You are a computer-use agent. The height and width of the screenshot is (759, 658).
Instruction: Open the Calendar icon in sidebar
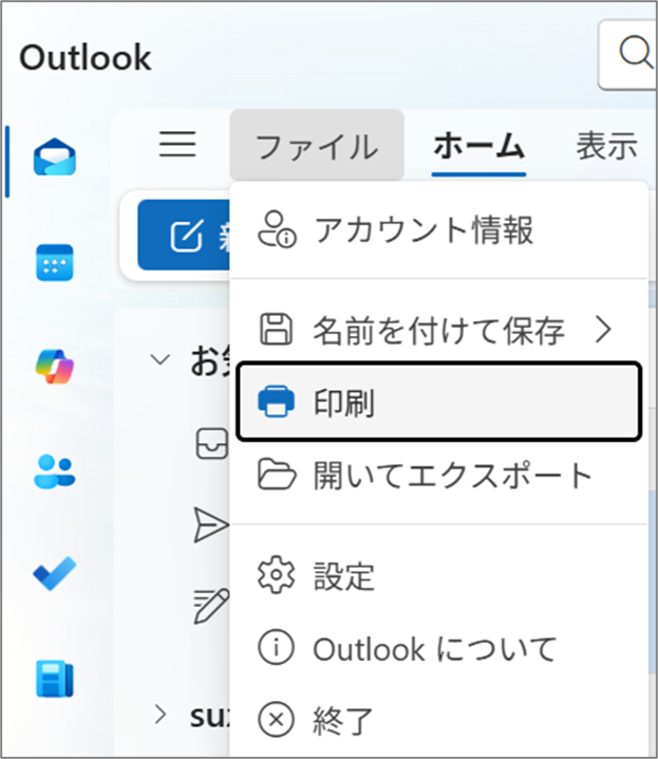coord(55,262)
